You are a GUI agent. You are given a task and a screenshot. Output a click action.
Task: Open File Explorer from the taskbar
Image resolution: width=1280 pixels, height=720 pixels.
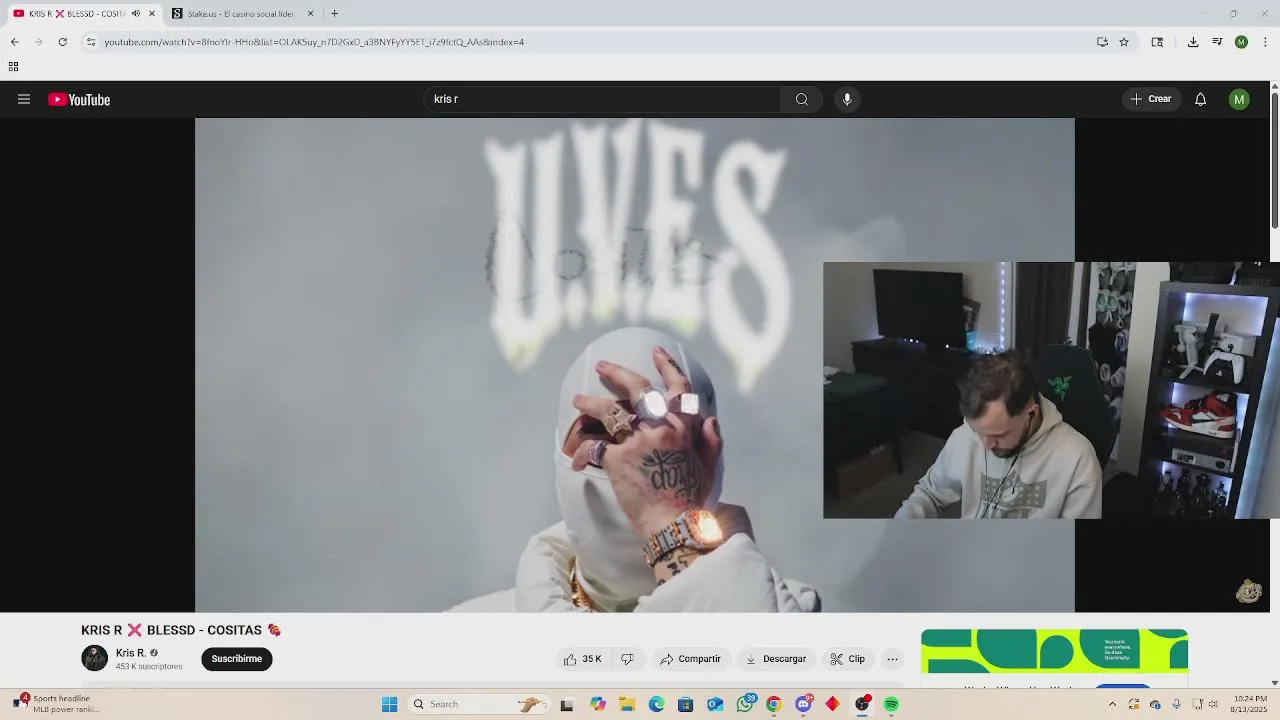pyautogui.click(x=626, y=704)
